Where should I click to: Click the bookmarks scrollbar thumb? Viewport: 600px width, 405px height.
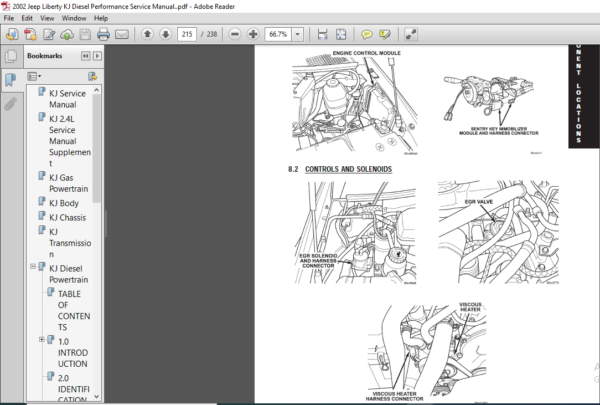(x=96, y=149)
